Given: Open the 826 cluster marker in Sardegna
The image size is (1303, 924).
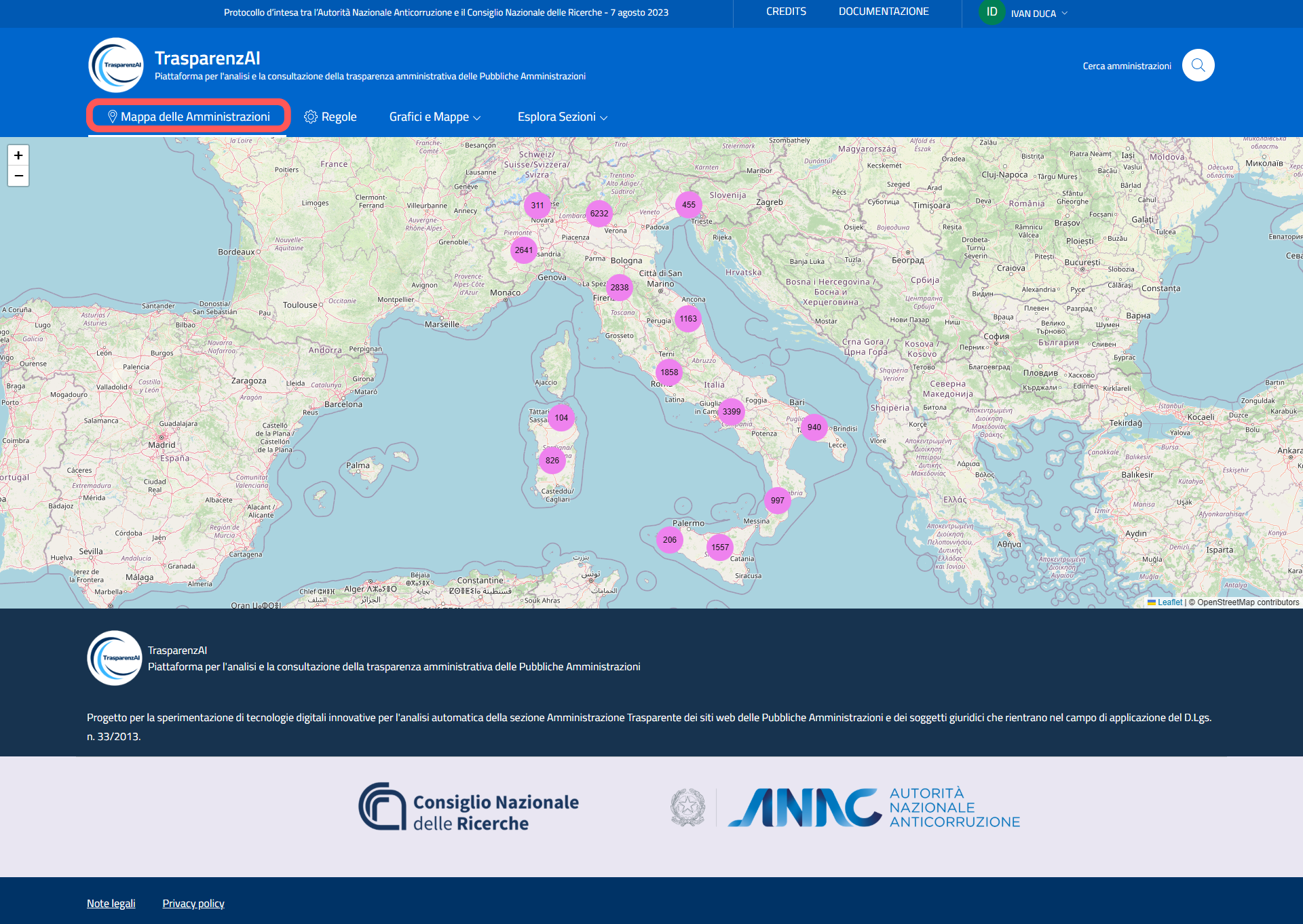Looking at the screenshot, I should [x=552, y=460].
